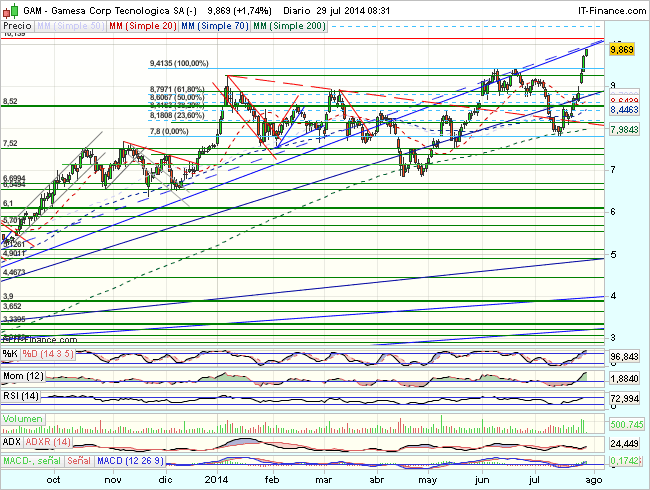Image resolution: width=650 pixels, height=490 pixels.
Task: Select the ADX indicator label
Action: click(x=12, y=442)
